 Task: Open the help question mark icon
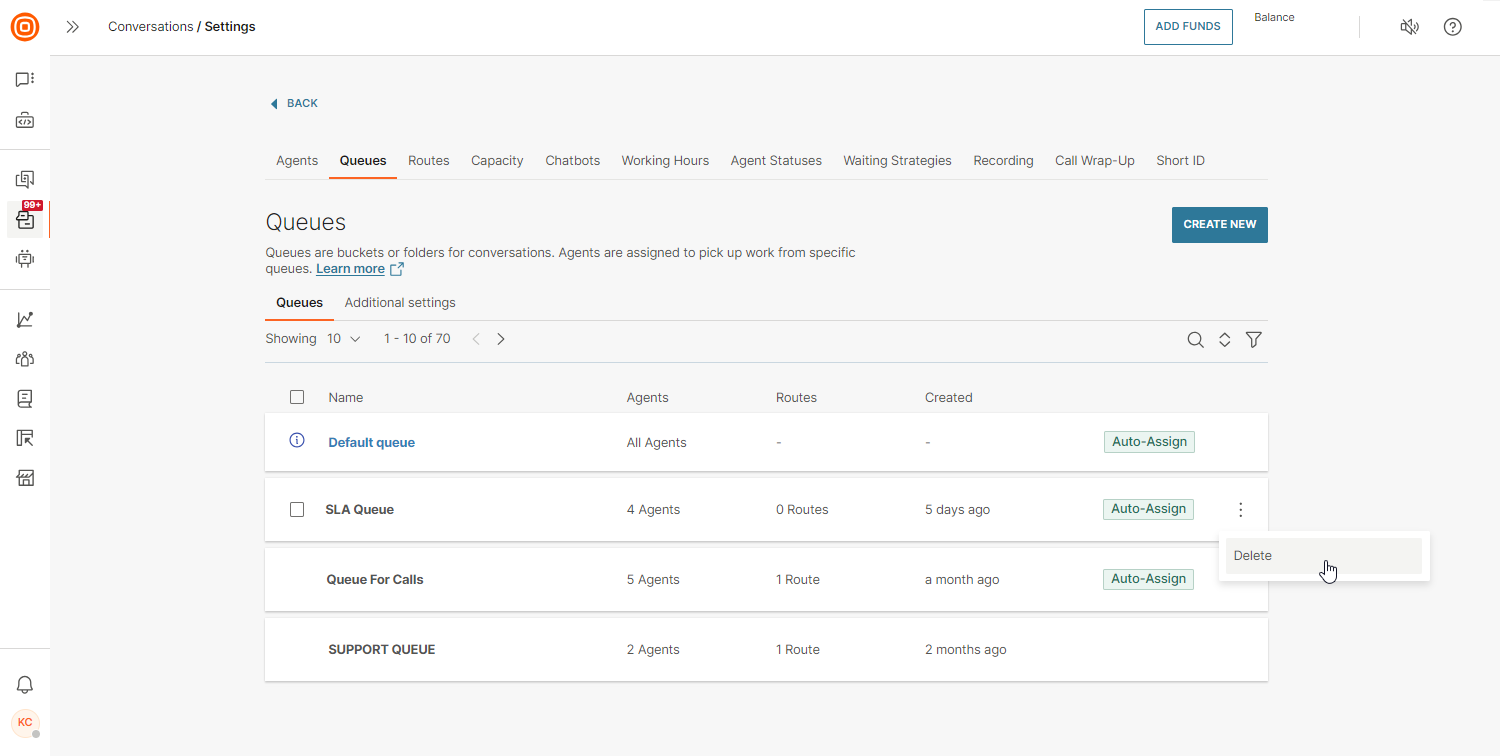click(1453, 27)
